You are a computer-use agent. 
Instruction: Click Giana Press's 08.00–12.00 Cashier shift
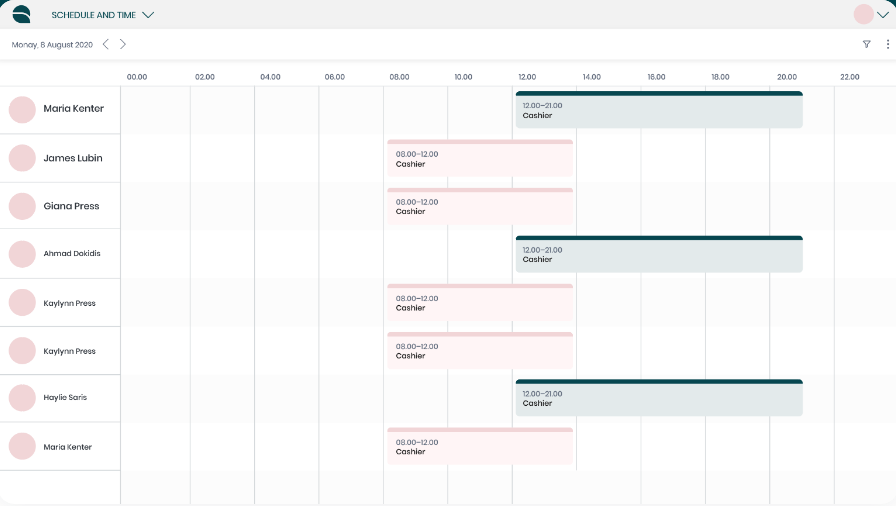pos(480,207)
